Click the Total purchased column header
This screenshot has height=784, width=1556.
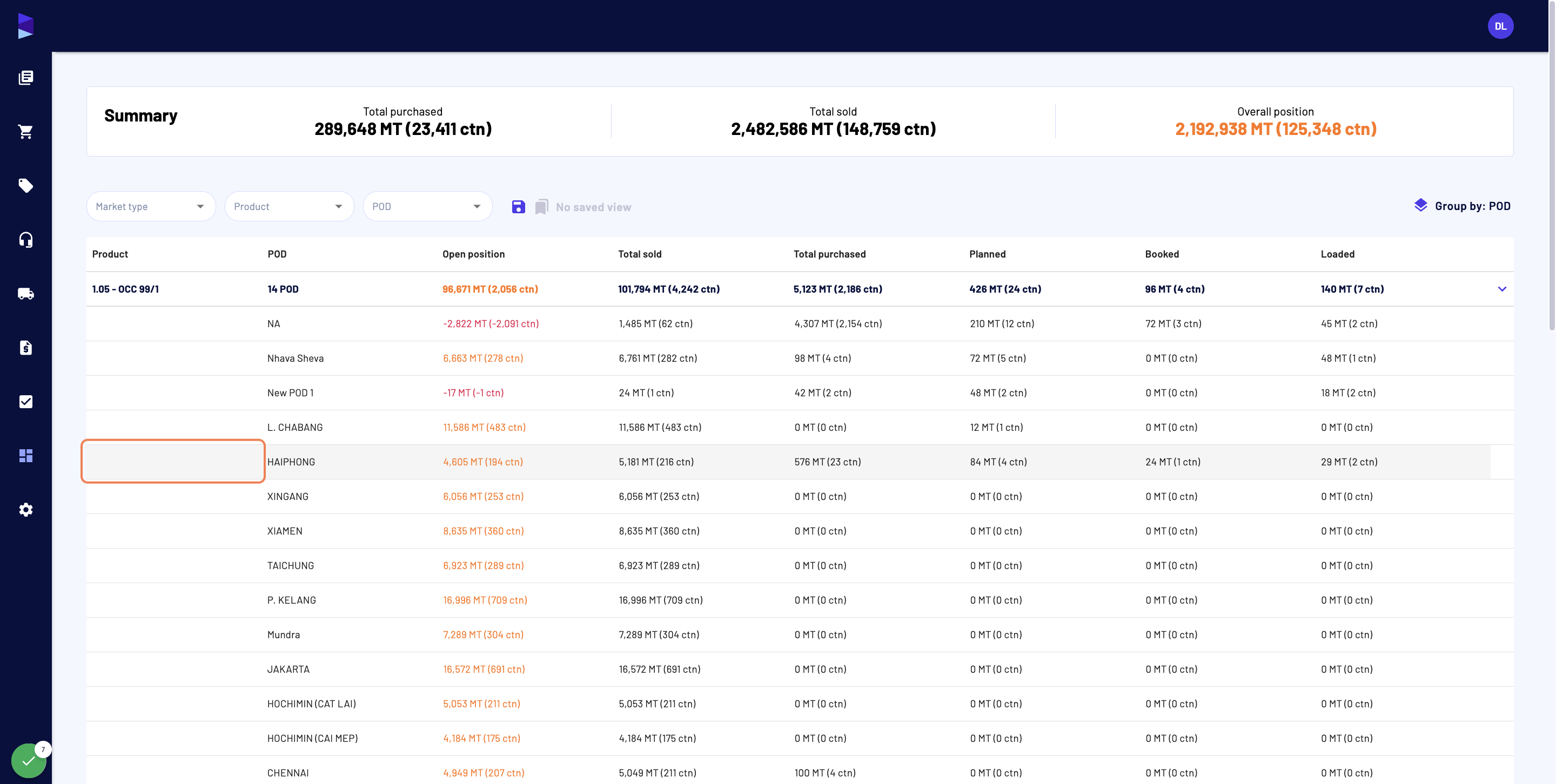[x=829, y=254]
